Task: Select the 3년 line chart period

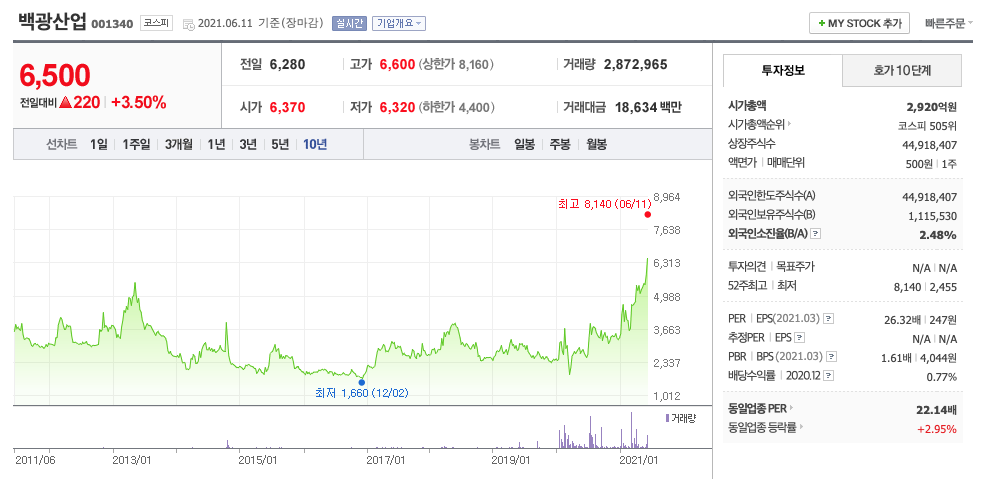Action: pos(248,145)
